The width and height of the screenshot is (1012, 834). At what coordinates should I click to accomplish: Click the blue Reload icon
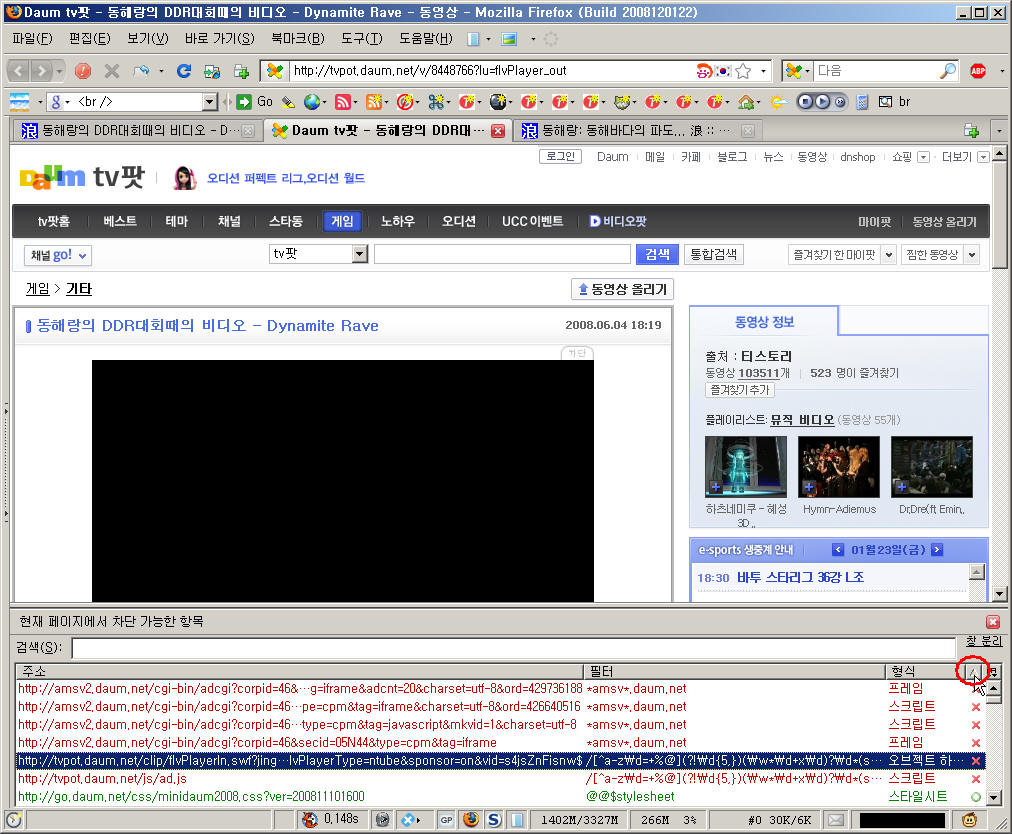(x=183, y=71)
